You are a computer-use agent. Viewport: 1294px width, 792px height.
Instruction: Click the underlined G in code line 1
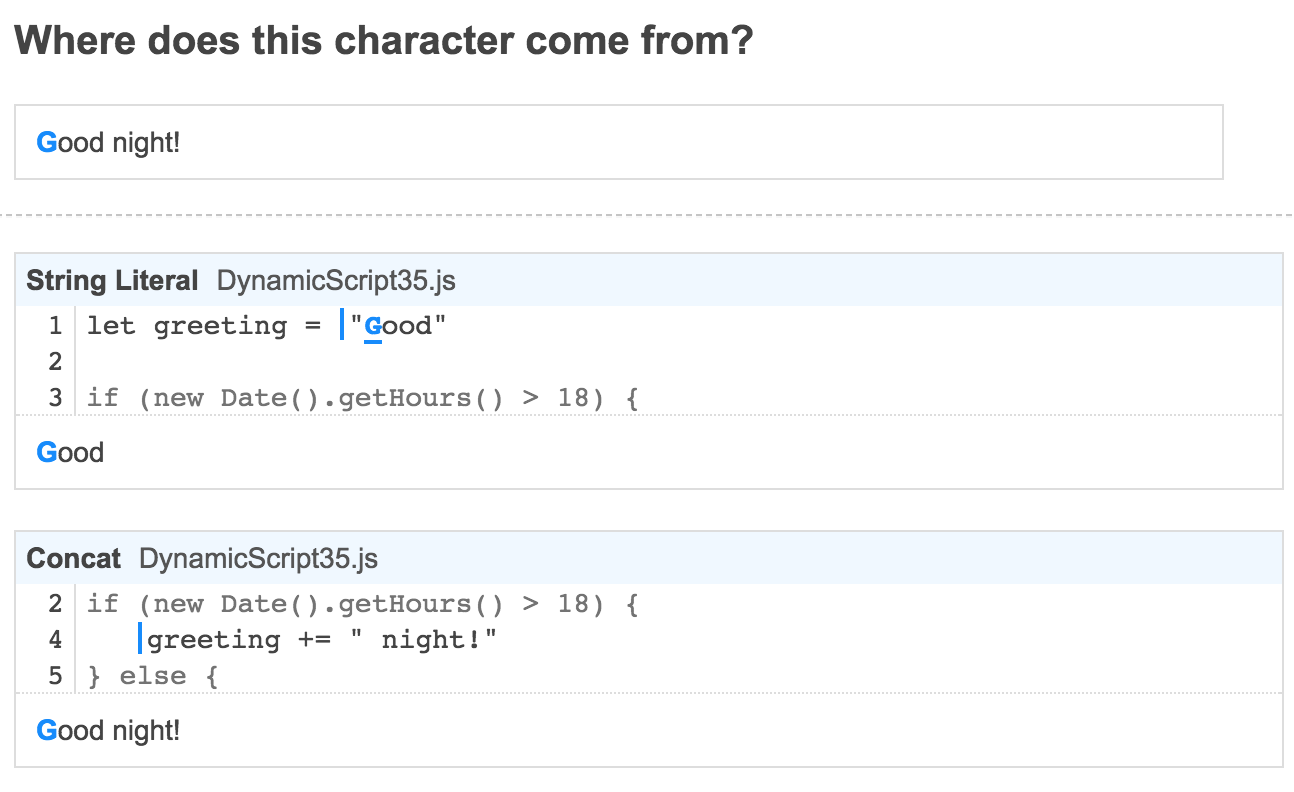373,326
